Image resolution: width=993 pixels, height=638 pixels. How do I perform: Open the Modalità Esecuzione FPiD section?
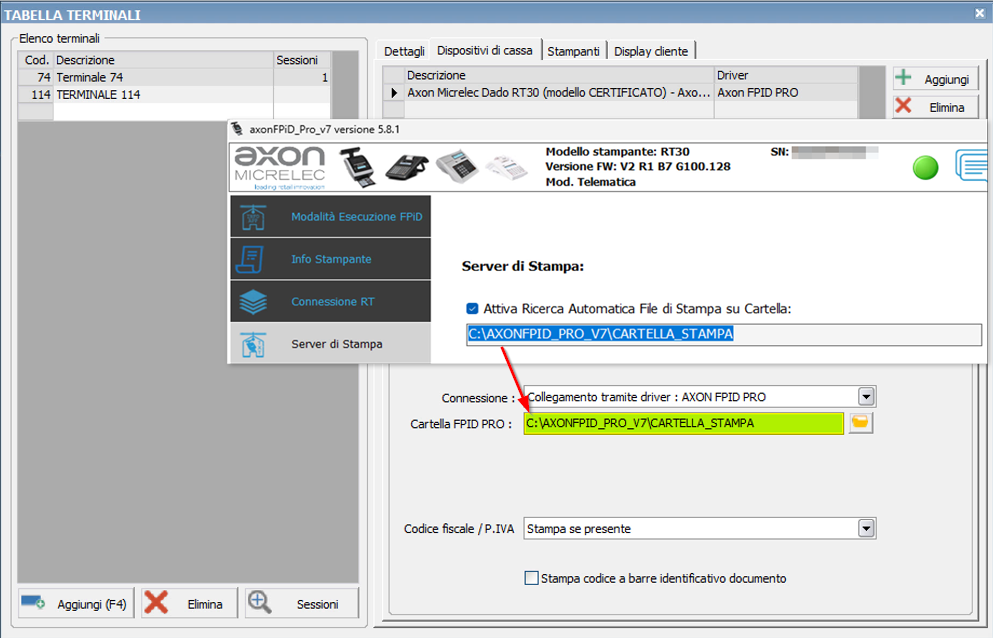coord(330,217)
